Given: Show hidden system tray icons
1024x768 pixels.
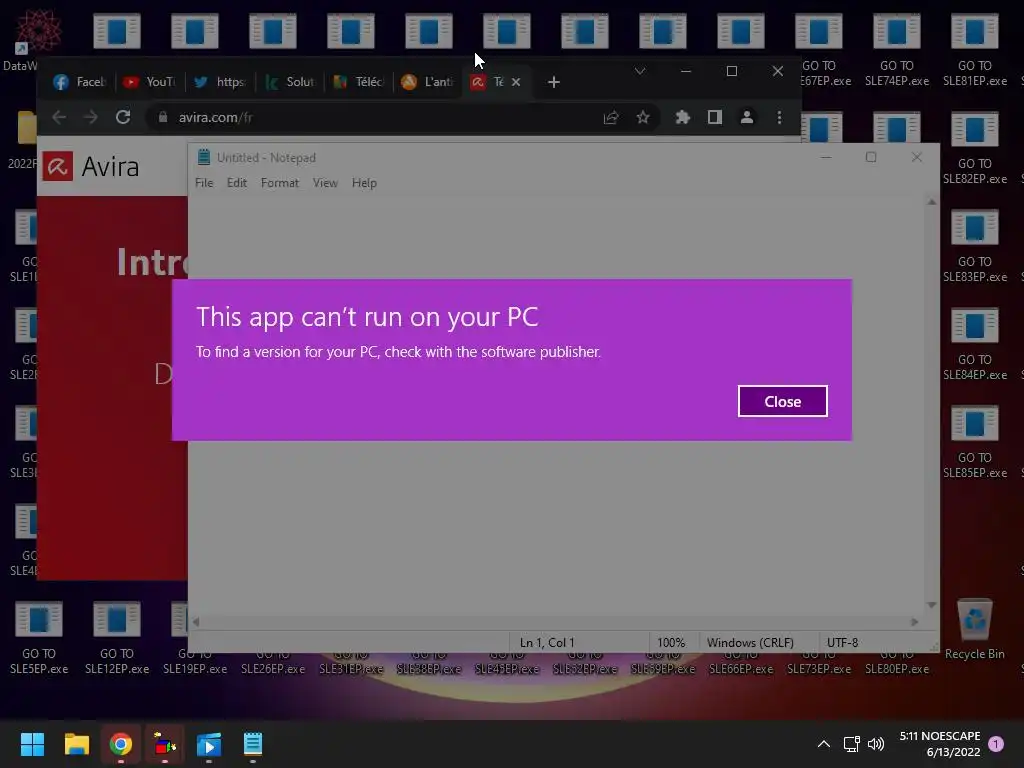Looking at the screenshot, I should tap(824, 744).
